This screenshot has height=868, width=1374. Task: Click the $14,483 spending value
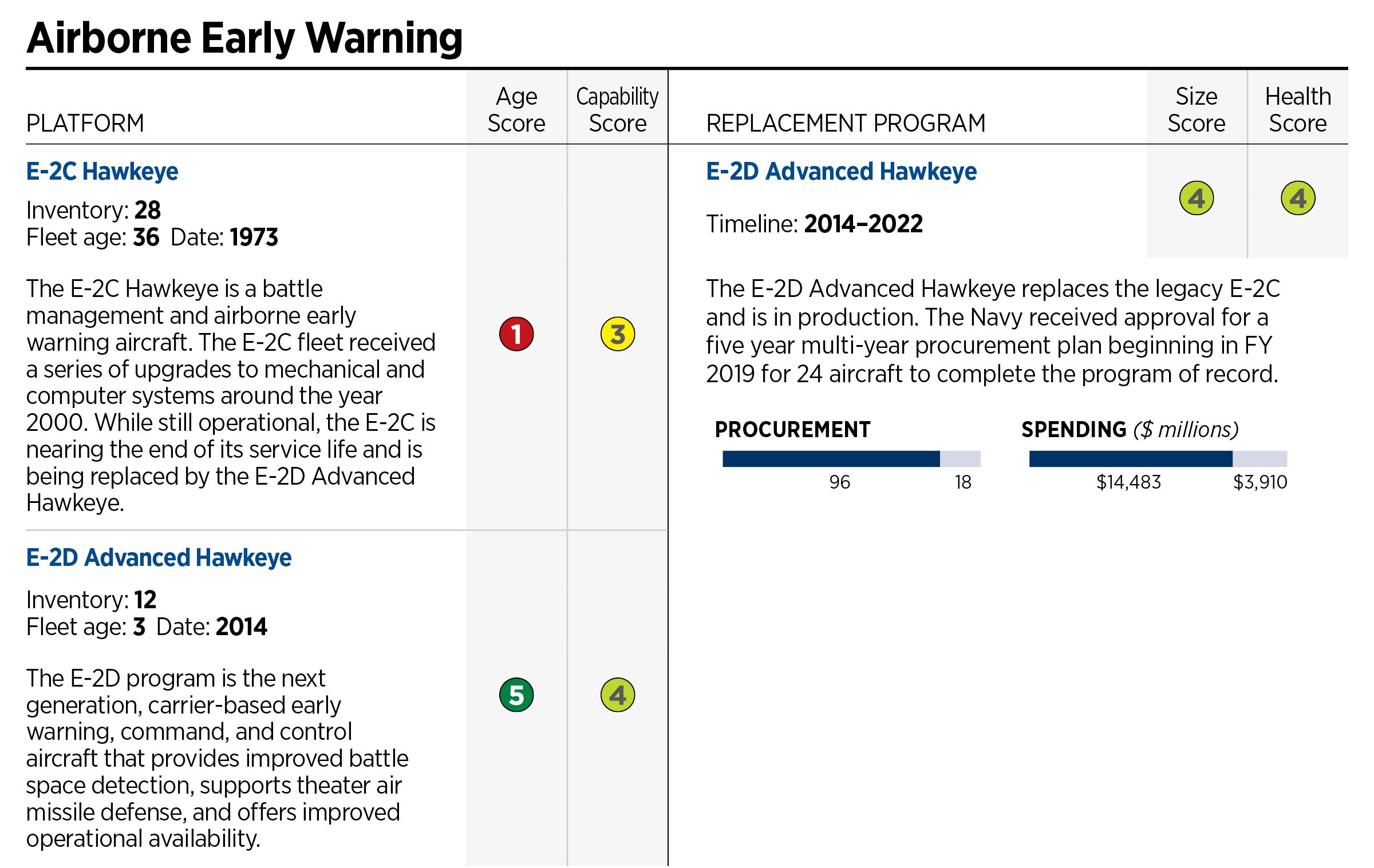tap(1128, 482)
